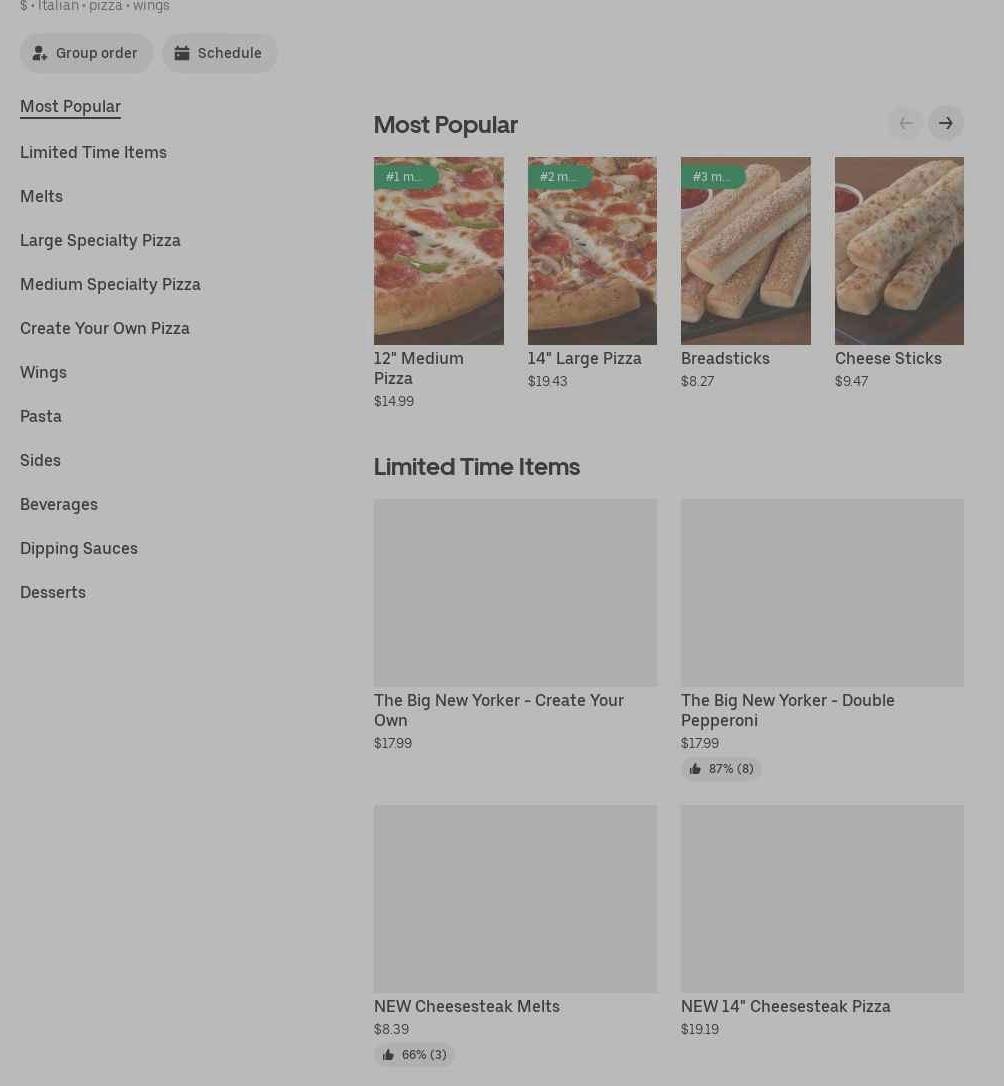1004x1086 pixels.
Task: Open the 12" Medium Pizza photo
Action: (x=438, y=251)
